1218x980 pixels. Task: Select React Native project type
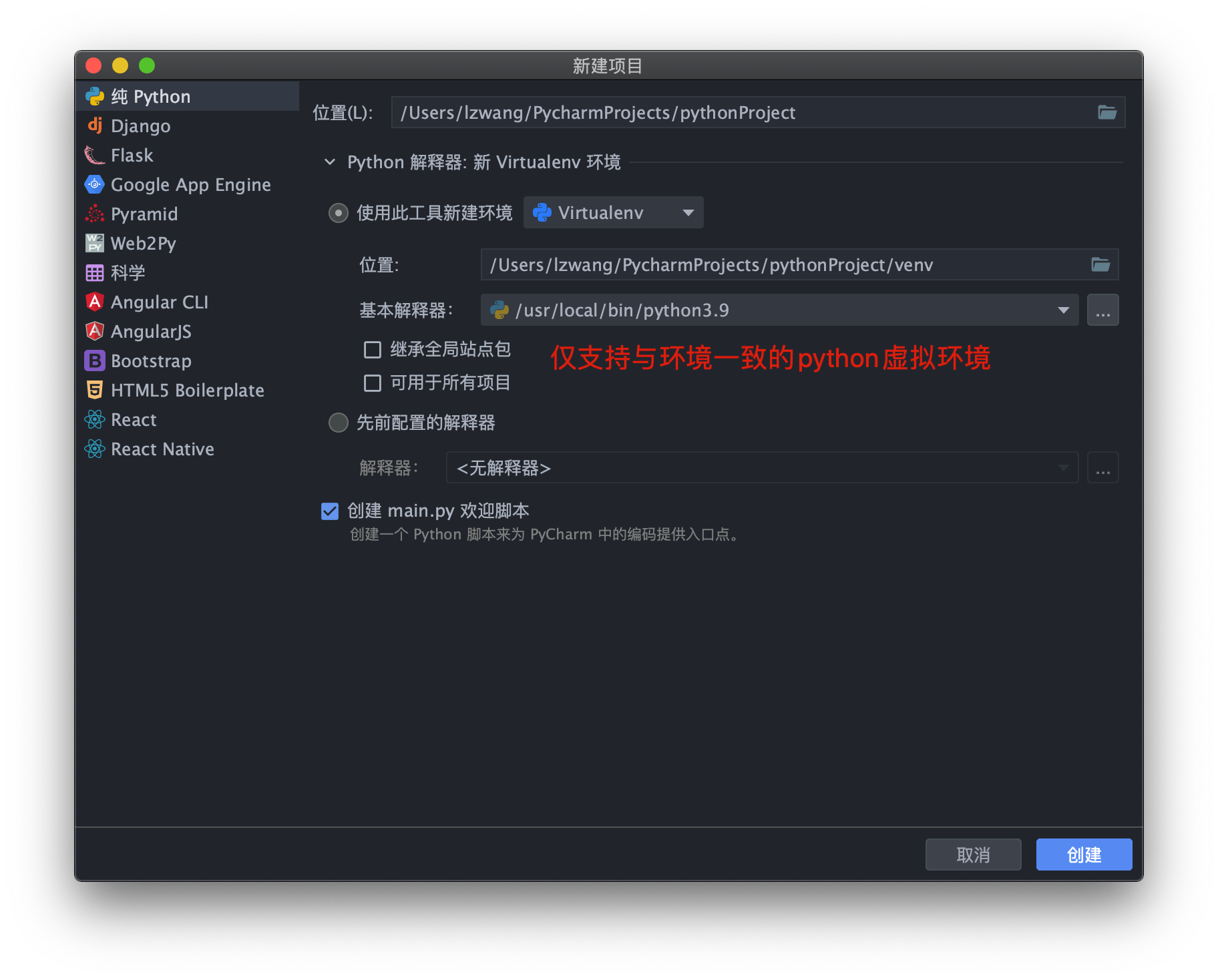tap(187, 449)
